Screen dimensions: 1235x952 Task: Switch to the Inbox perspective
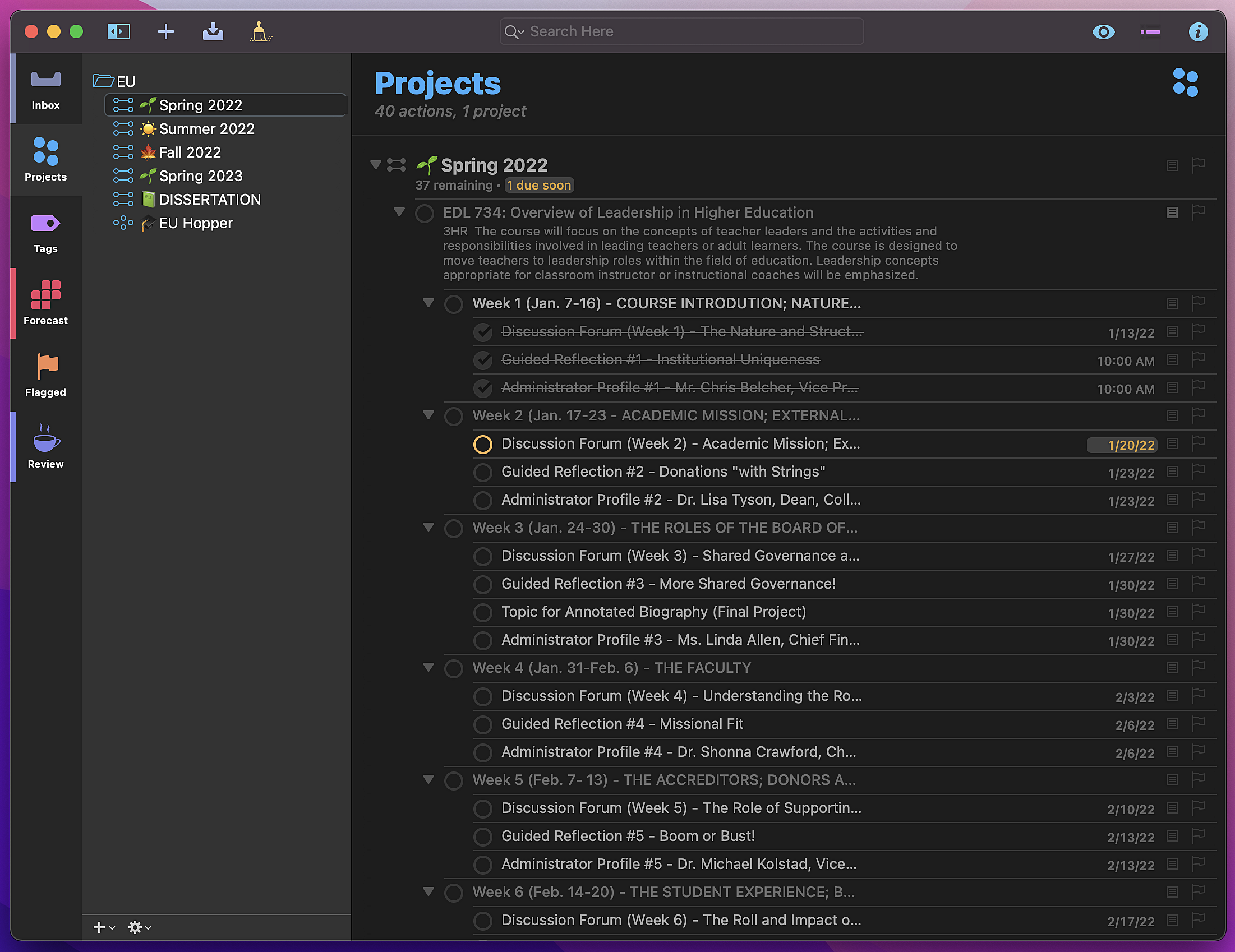tap(46, 89)
